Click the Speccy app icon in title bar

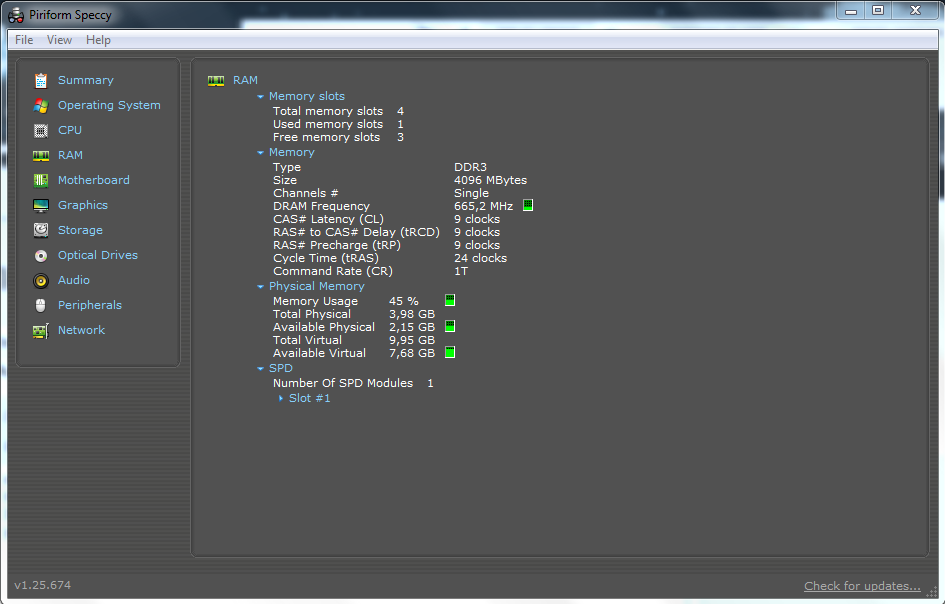coord(16,15)
